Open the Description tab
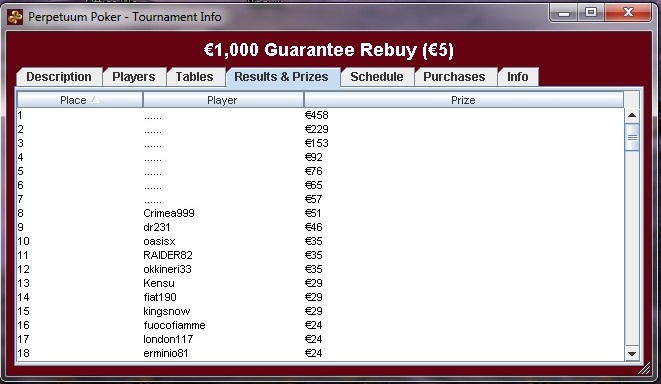The height and width of the screenshot is (384, 661). click(59, 77)
